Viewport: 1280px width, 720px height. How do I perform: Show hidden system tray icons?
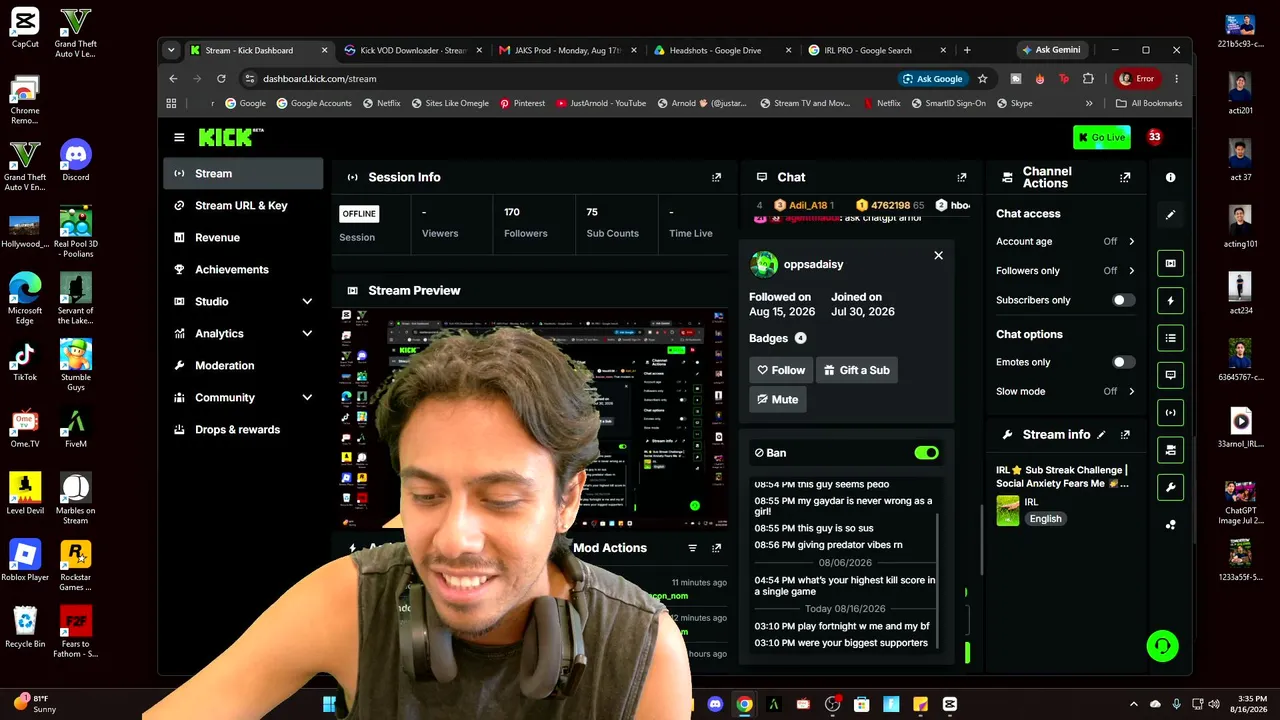click(x=1133, y=704)
